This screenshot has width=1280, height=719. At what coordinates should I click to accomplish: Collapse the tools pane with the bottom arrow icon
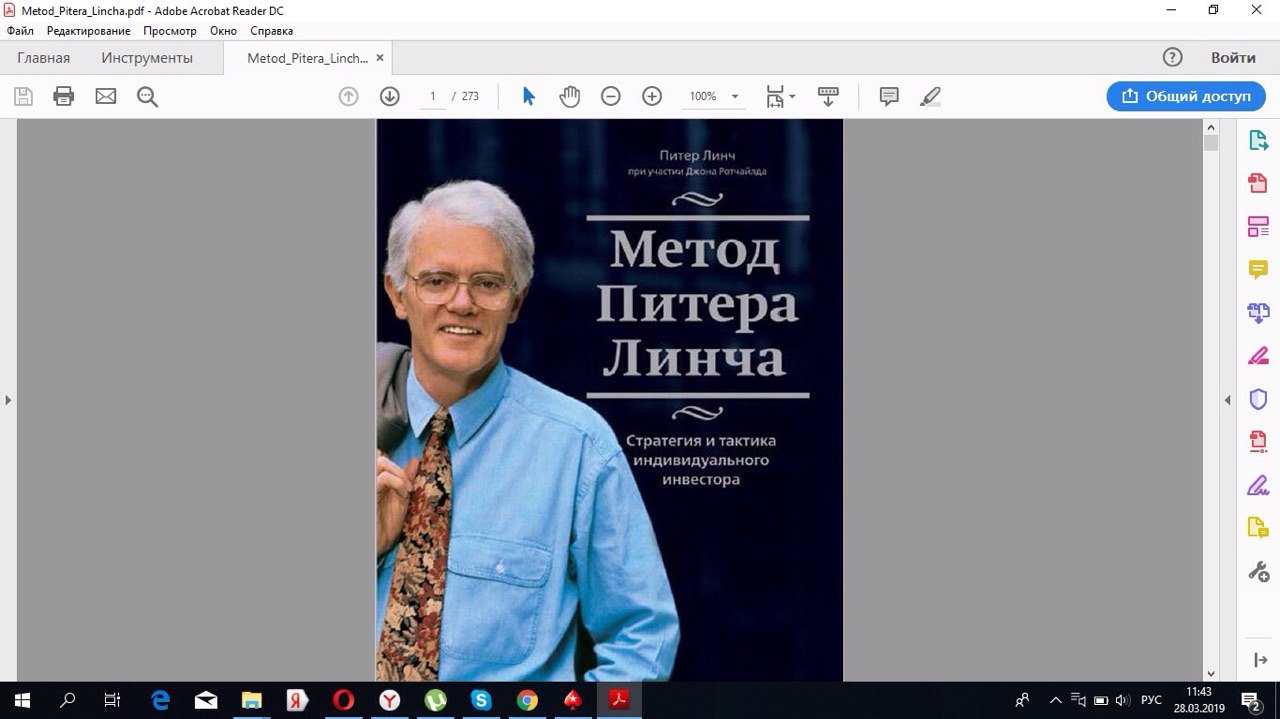point(1259,660)
